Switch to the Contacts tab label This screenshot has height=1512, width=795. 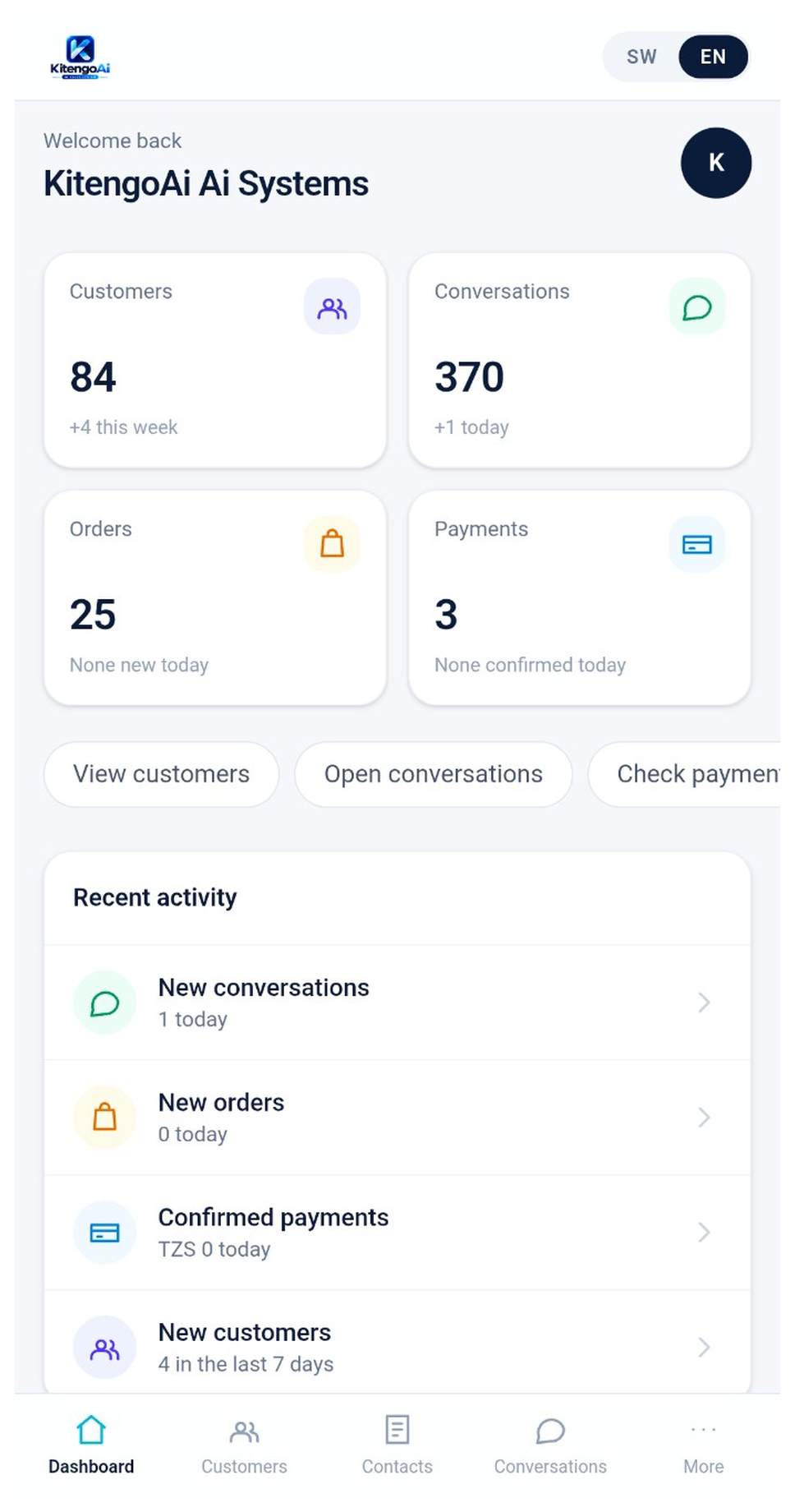(x=397, y=1467)
